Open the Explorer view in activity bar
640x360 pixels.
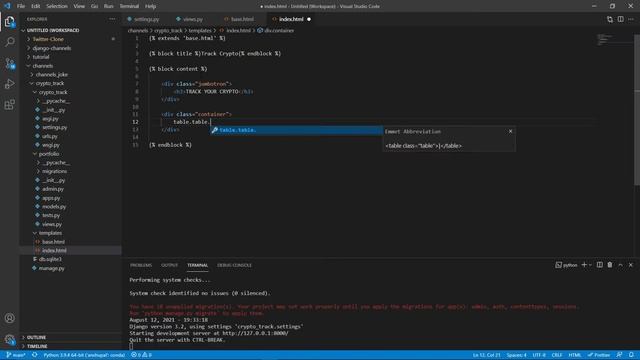coord(9,21)
